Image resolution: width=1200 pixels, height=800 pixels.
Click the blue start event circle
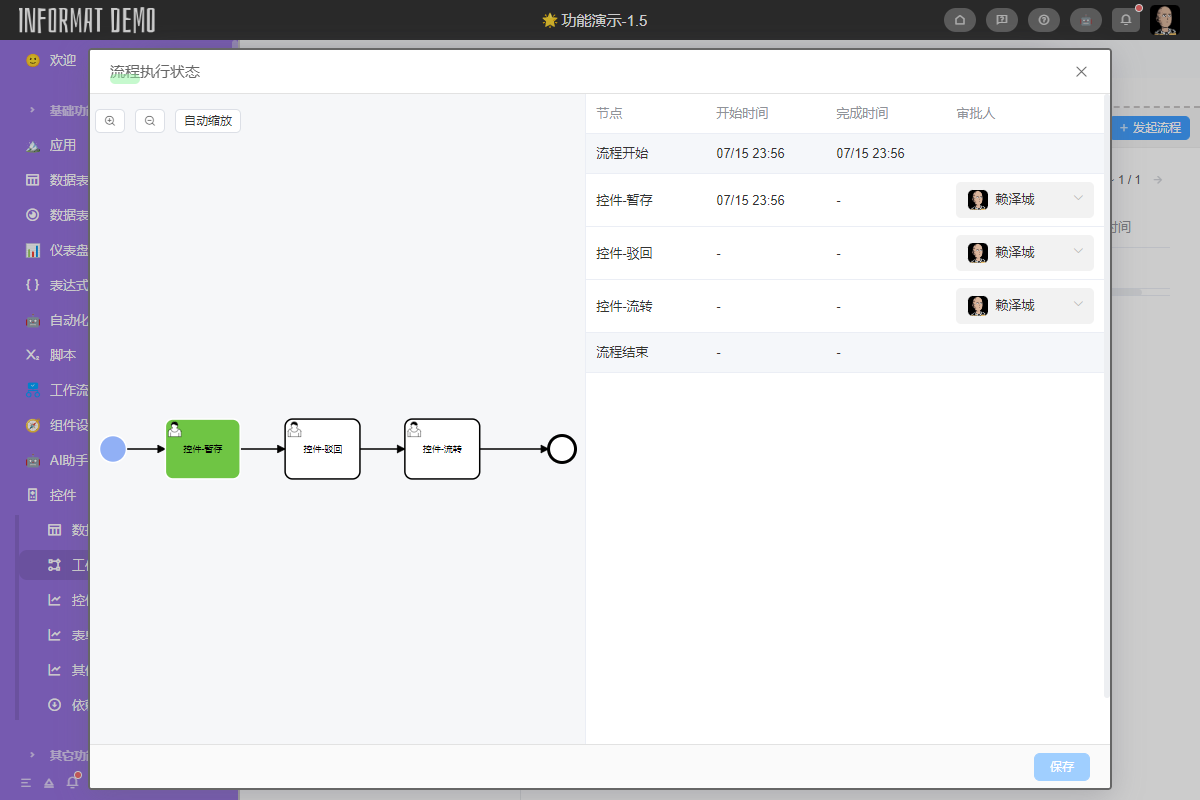114,449
